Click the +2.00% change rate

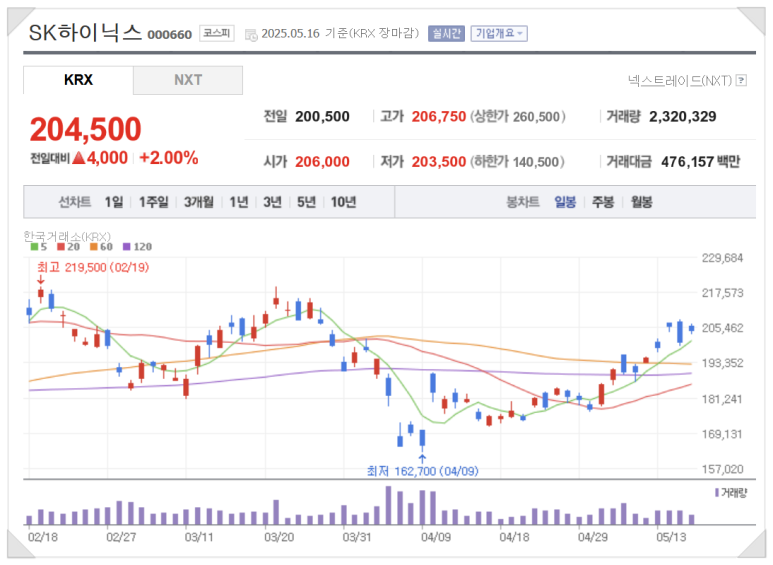[169, 158]
